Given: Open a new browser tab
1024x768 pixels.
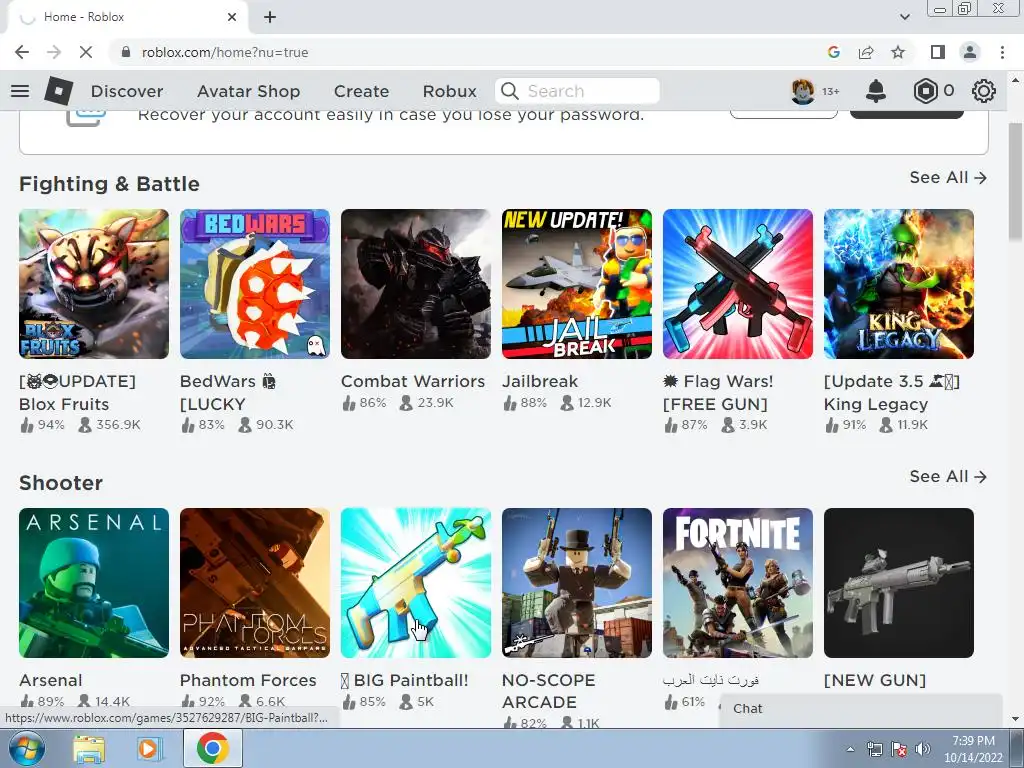Looking at the screenshot, I should click(270, 17).
